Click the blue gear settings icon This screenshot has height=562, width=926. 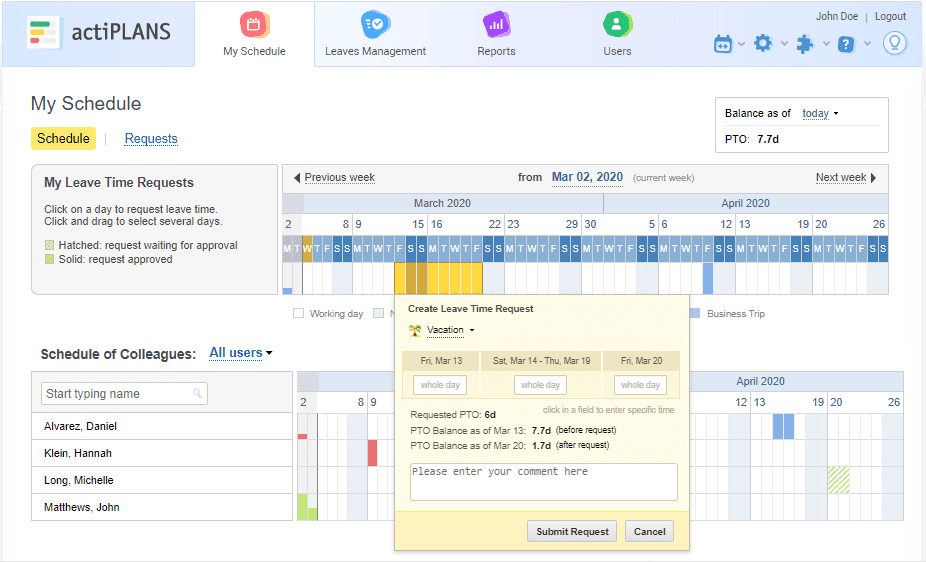click(763, 43)
